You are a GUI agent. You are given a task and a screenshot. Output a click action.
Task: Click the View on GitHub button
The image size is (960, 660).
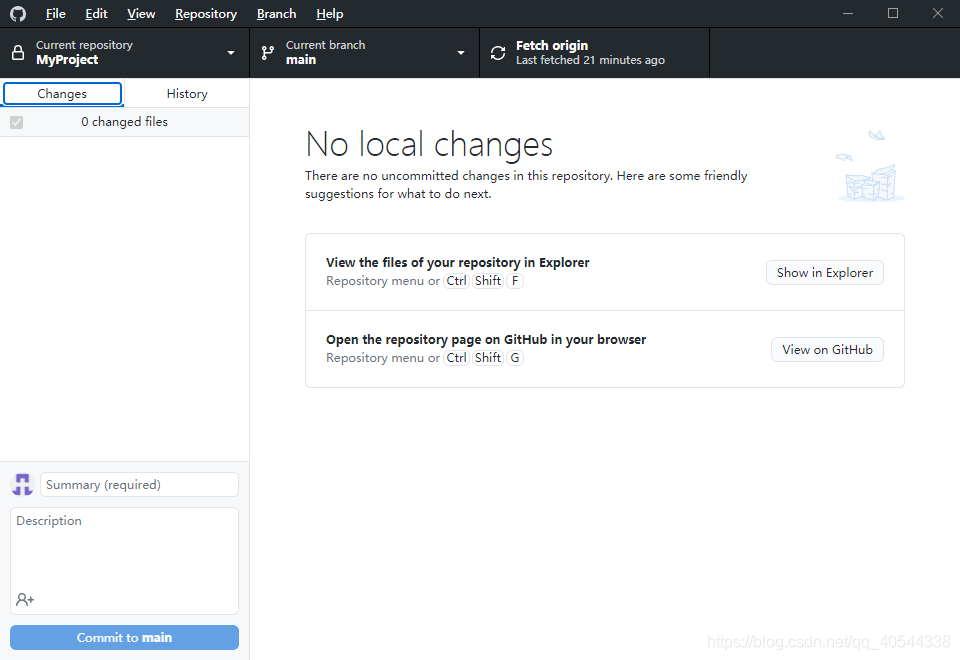827,350
